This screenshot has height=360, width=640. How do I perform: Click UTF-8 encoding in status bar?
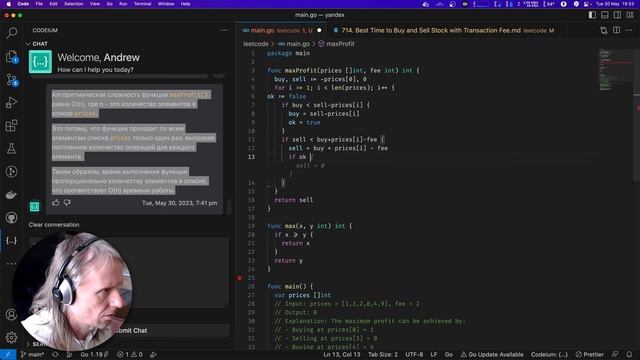(x=414, y=355)
